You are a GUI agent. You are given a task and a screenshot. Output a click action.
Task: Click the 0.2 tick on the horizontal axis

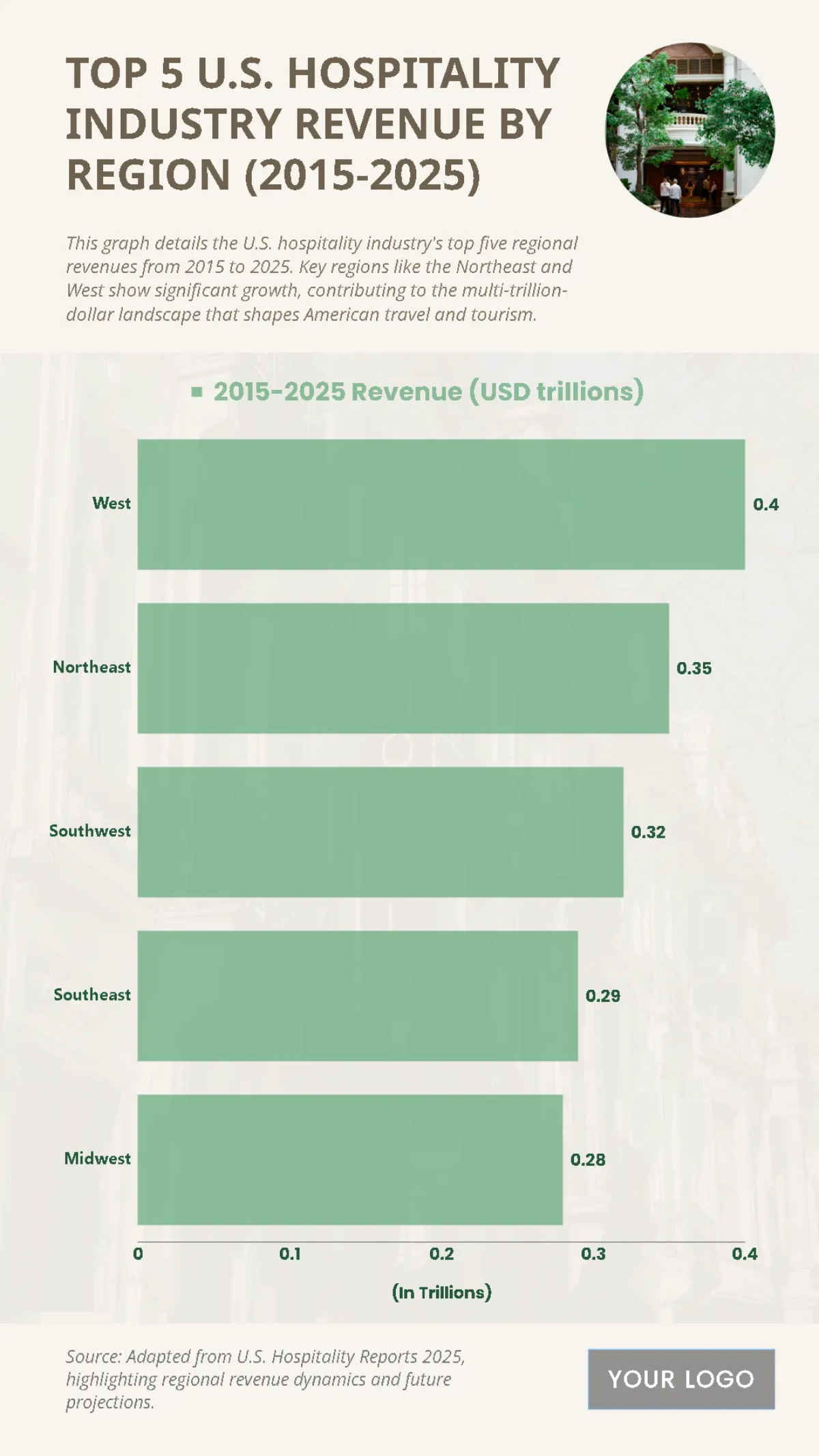click(442, 1254)
